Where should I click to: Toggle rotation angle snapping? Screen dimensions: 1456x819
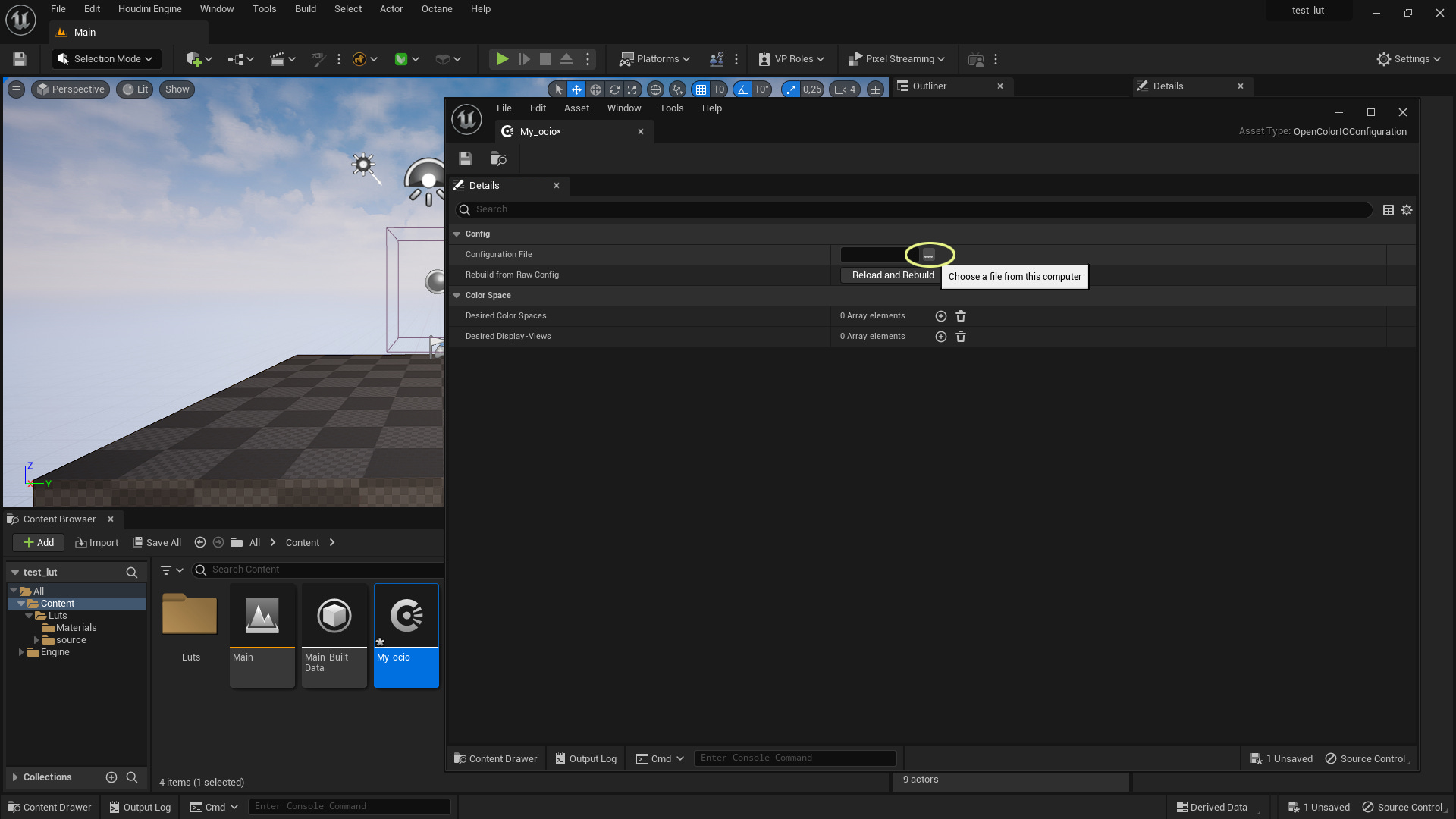(742, 89)
